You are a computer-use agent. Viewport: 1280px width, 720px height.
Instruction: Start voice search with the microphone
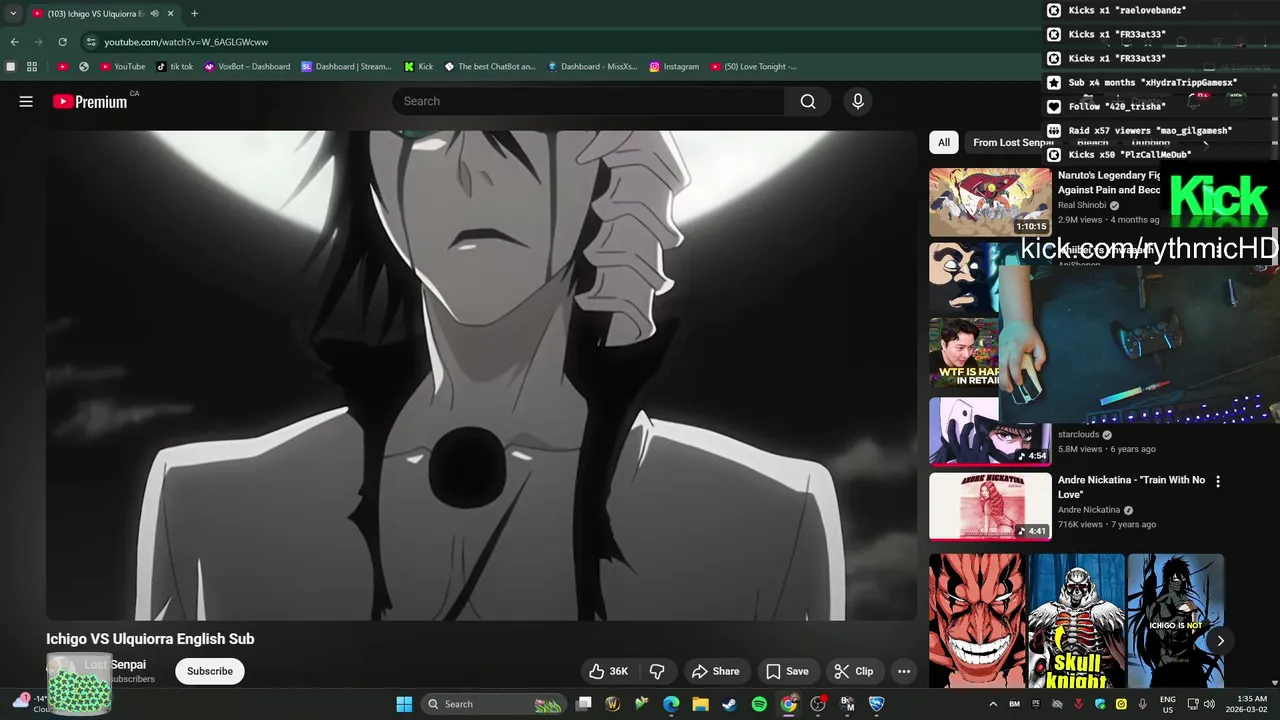[x=857, y=101]
